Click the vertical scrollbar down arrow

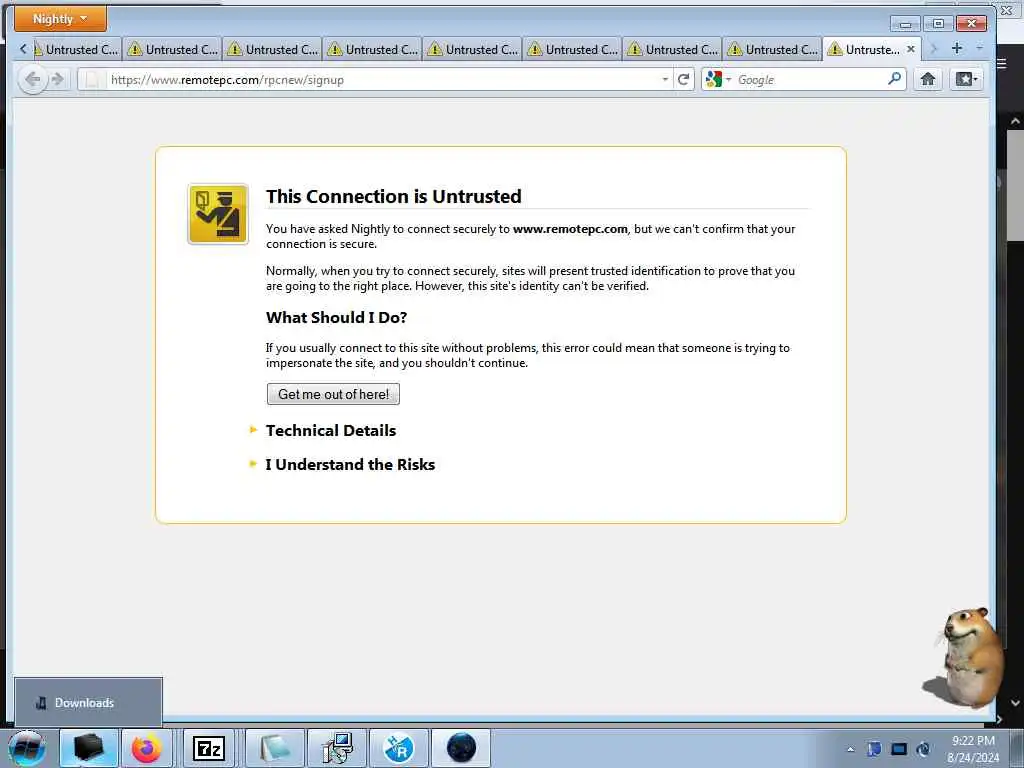[x=1015, y=703]
